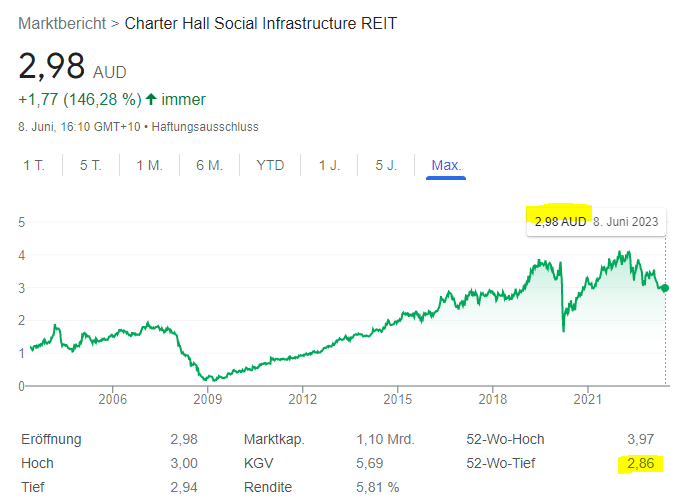Open the Haftungsausschluss disclaimer link
679x503 pixels.
210,127
